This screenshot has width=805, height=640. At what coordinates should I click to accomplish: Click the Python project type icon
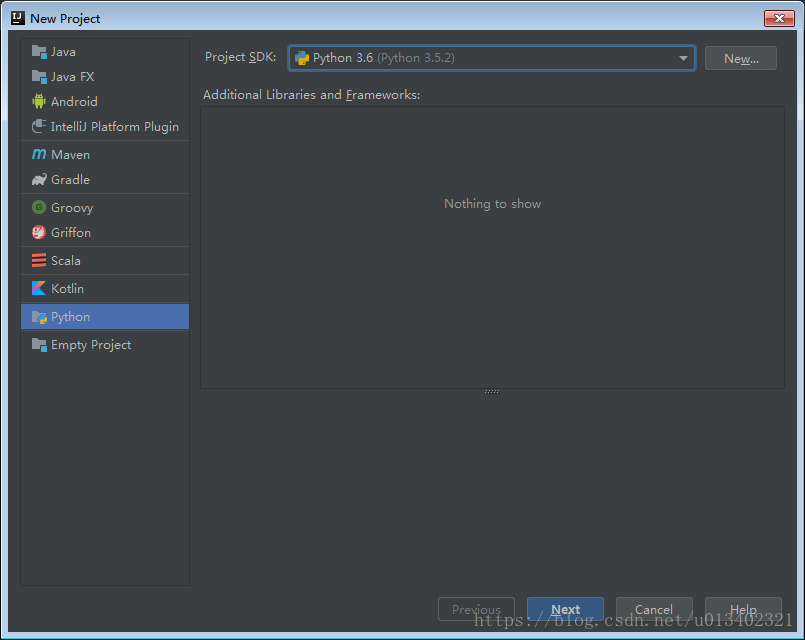[40, 317]
